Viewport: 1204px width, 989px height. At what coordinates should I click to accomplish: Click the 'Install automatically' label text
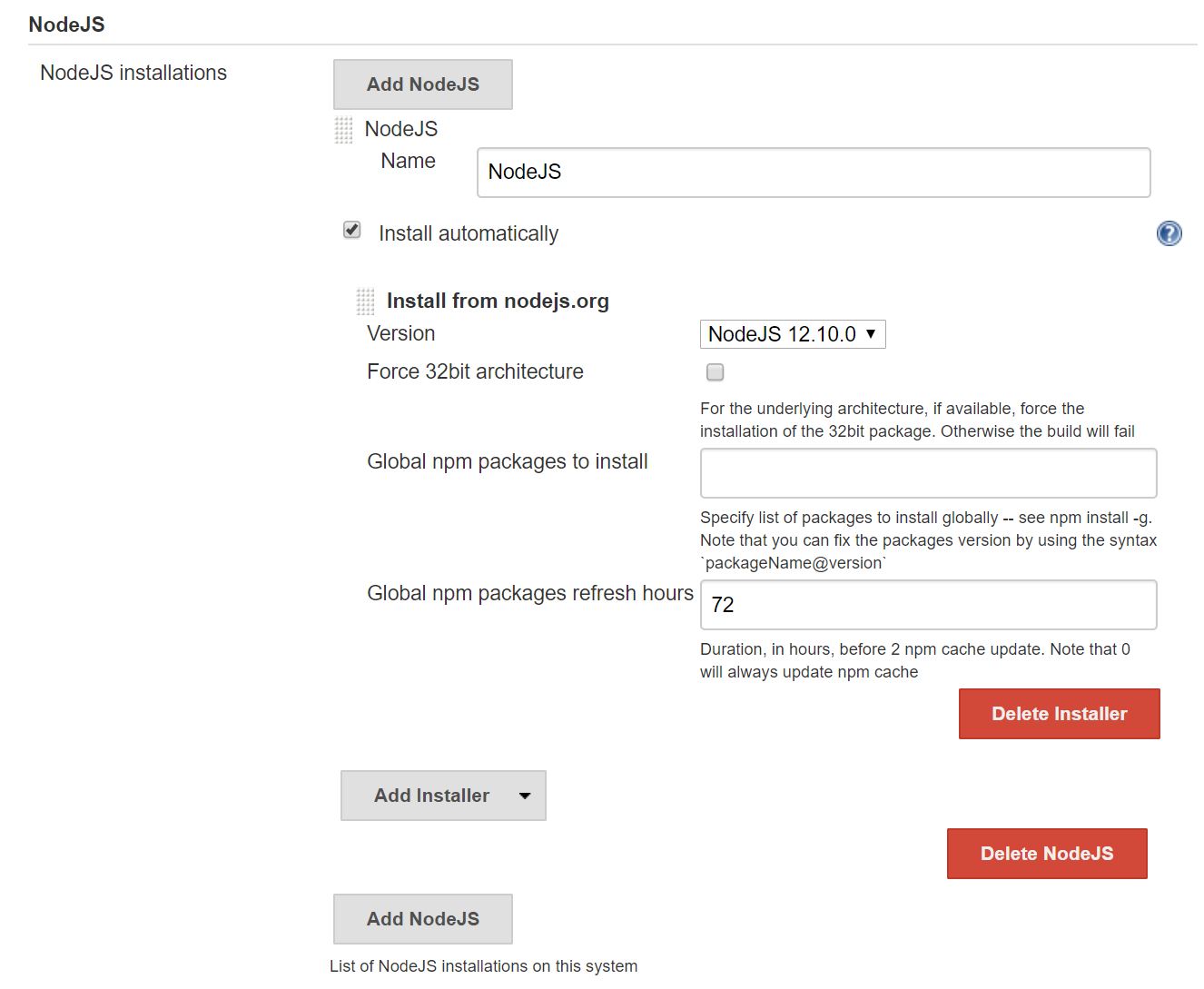[x=469, y=233]
